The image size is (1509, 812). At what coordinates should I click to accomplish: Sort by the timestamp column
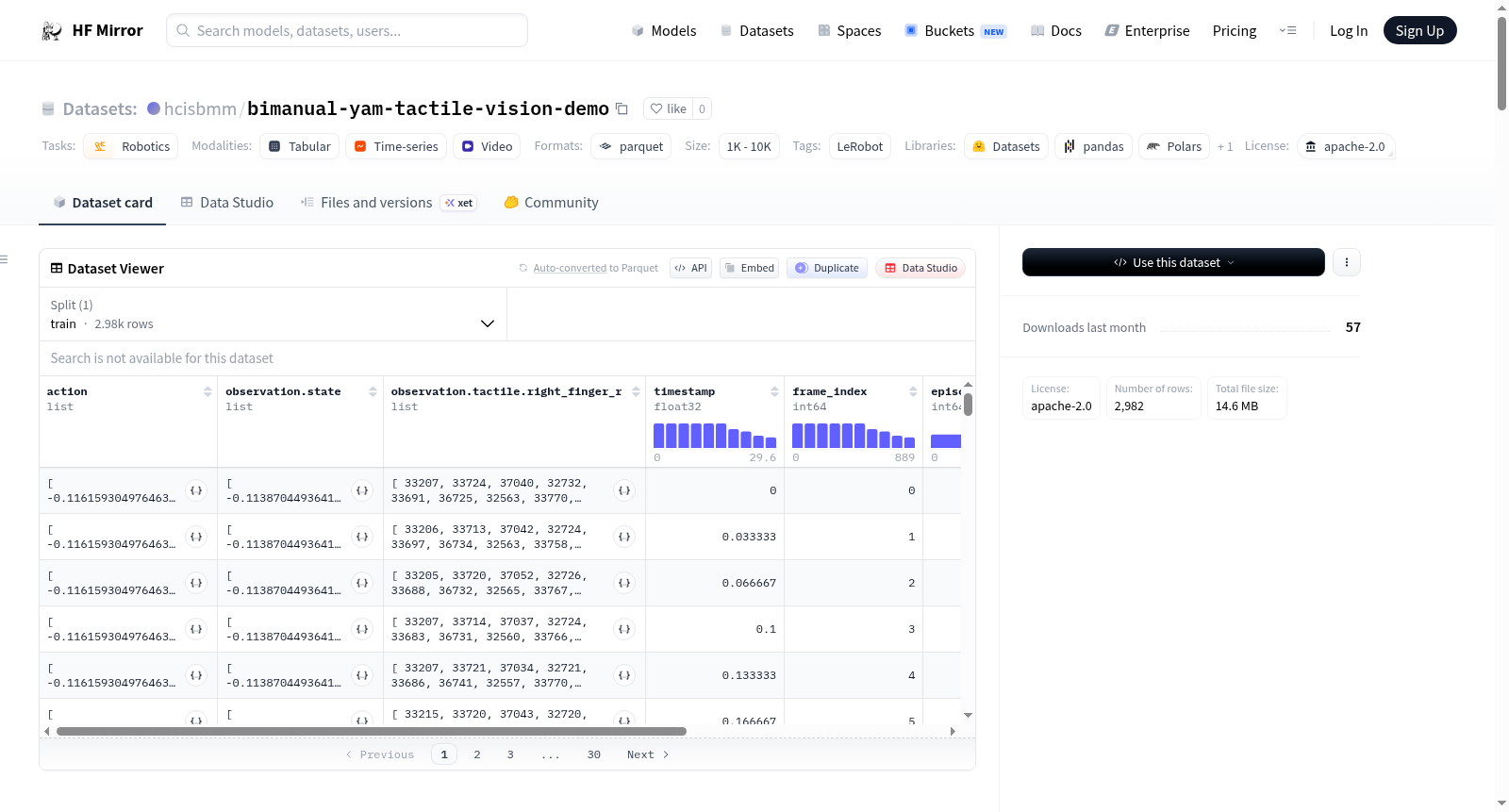click(774, 391)
